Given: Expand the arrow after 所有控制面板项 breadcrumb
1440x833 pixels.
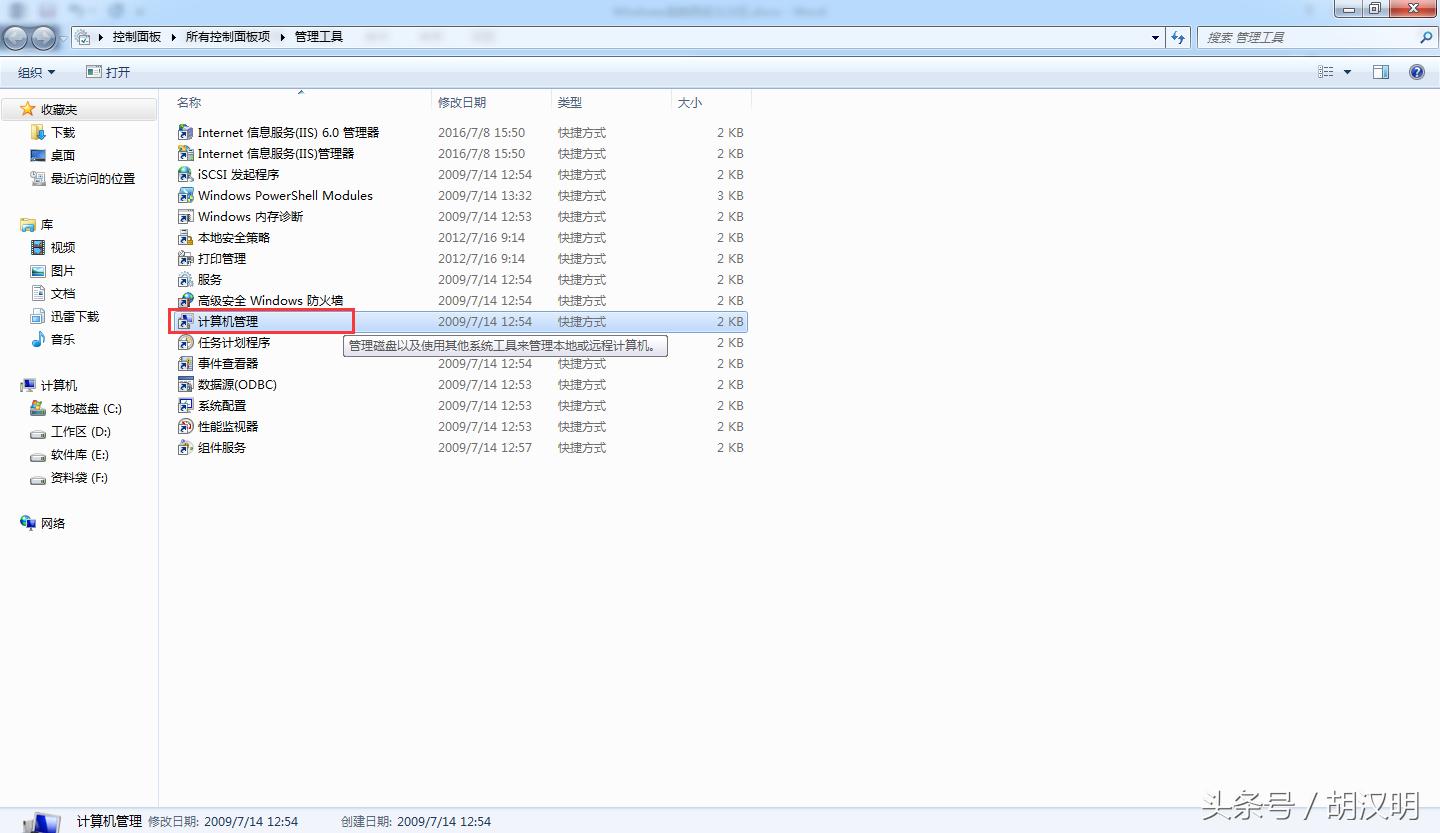Looking at the screenshot, I should (x=282, y=37).
